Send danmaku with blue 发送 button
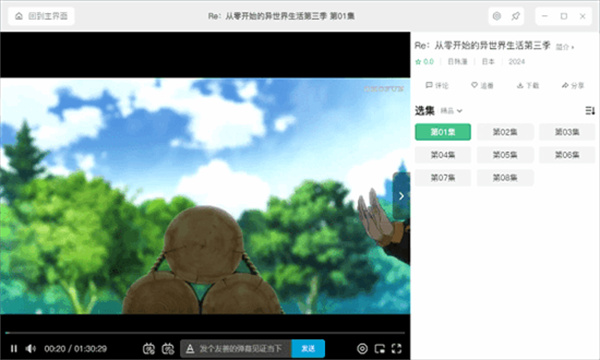 click(x=308, y=349)
